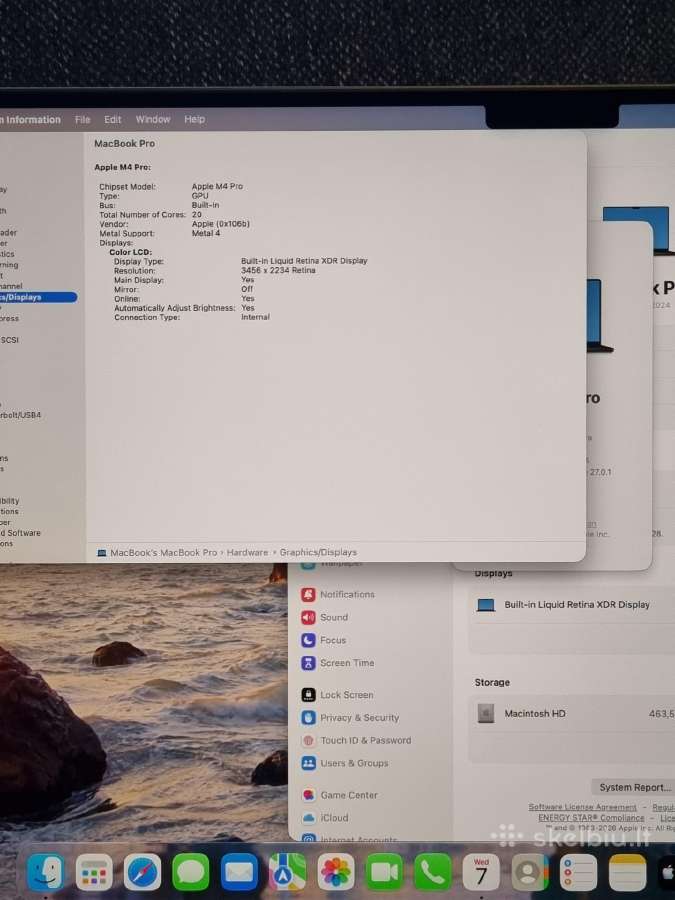This screenshot has height=900, width=675.
Task: Select Thunderbolt/USB4 in the System Information sidebar
Action: pyautogui.click(x=21, y=415)
